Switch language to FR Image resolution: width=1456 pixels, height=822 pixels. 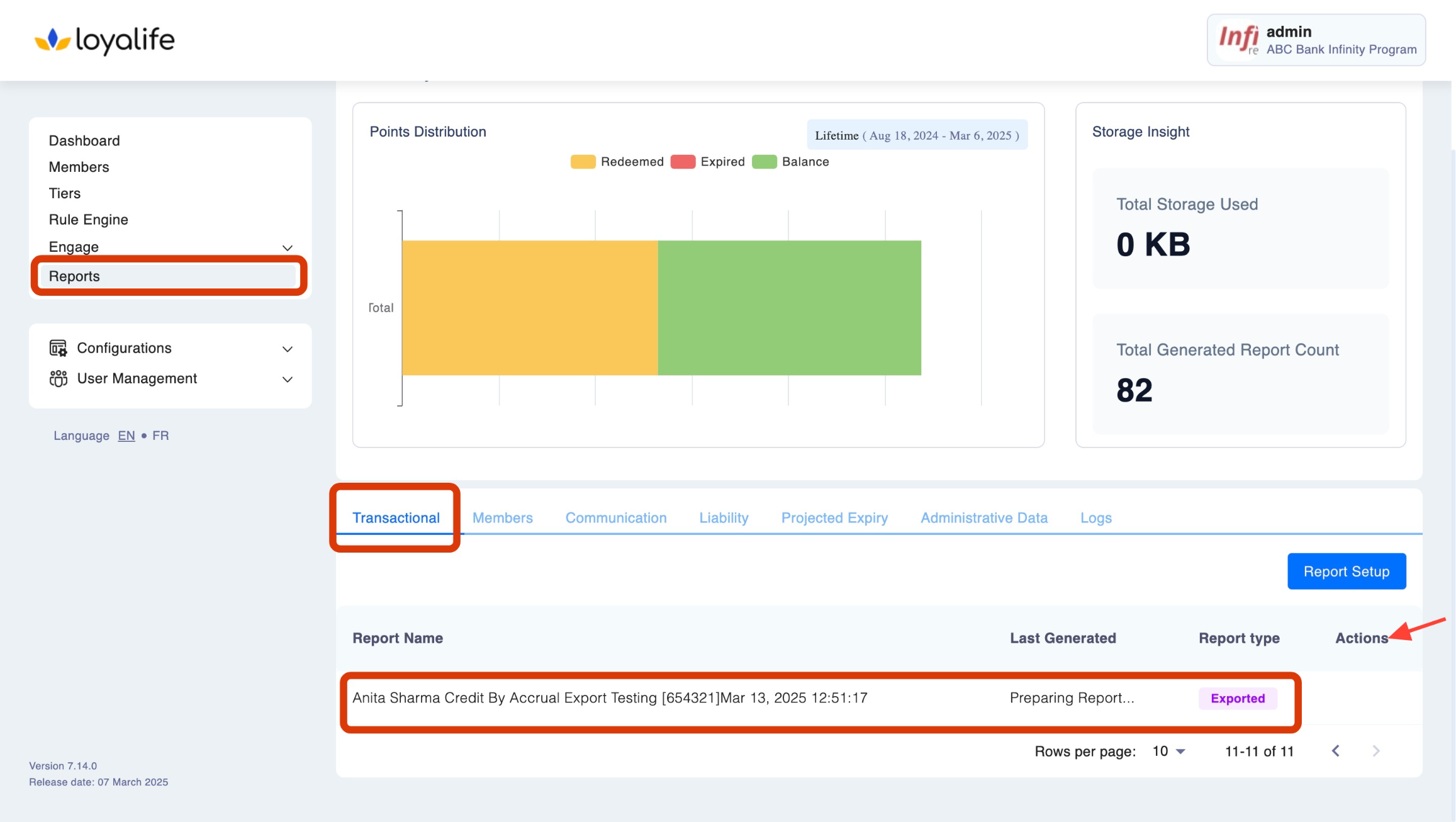pos(160,436)
